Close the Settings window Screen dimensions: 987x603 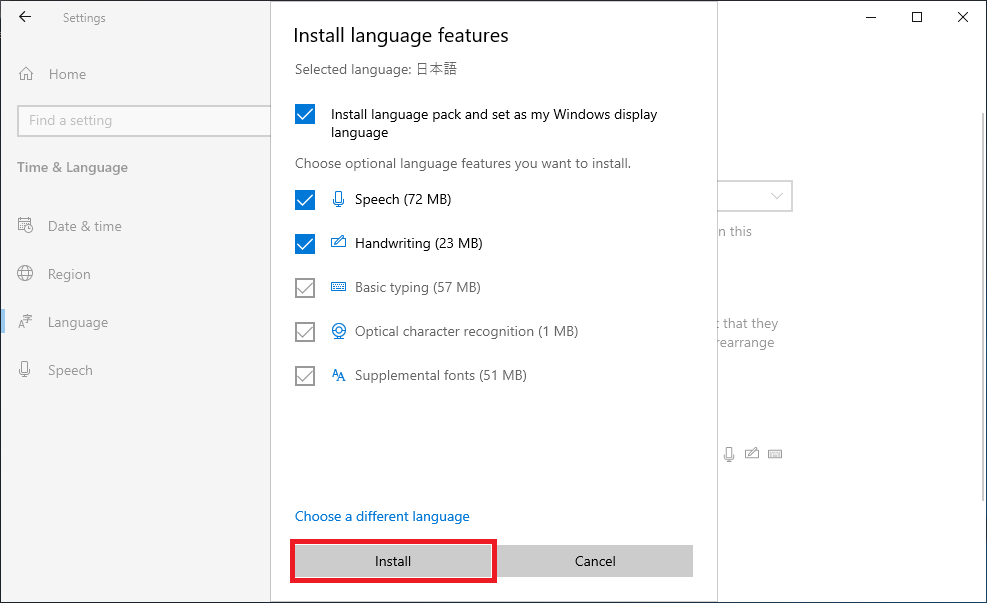(x=963, y=17)
